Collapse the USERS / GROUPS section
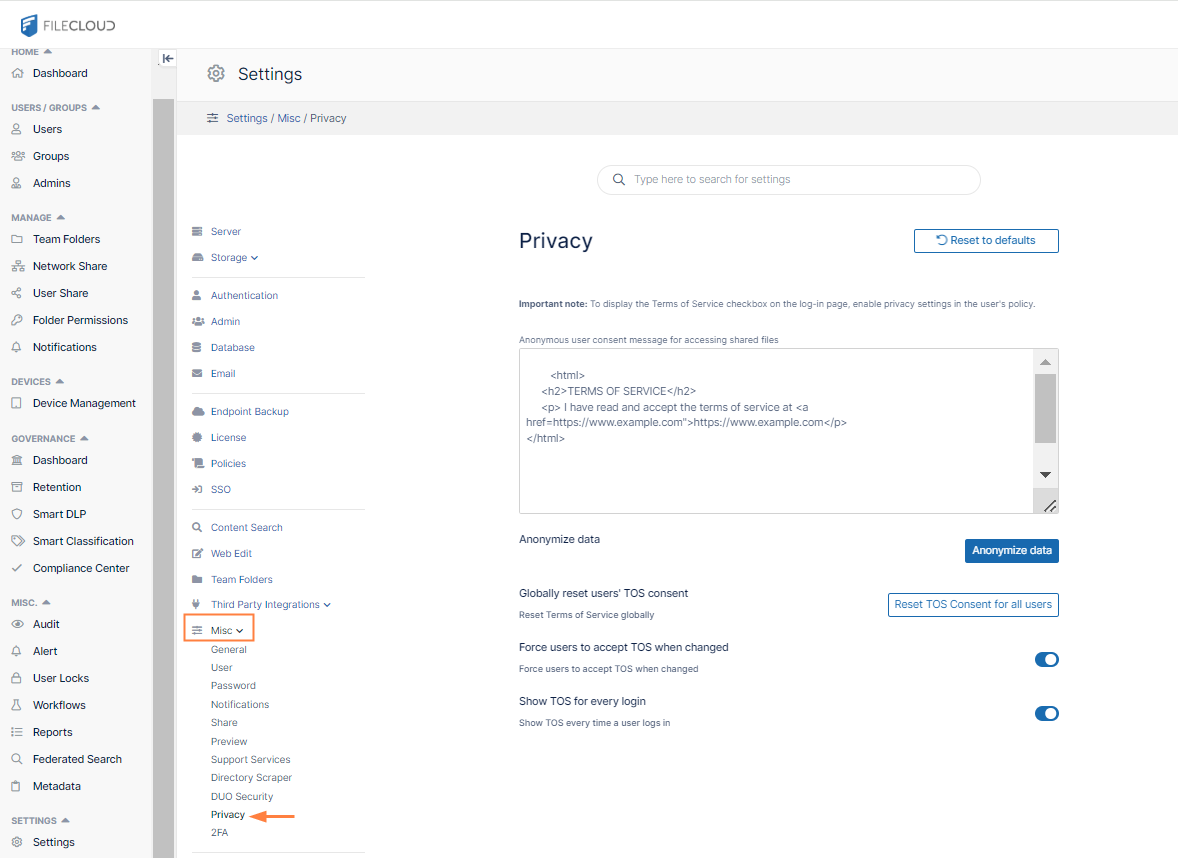This screenshot has width=1178, height=858. click(x=96, y=107)
